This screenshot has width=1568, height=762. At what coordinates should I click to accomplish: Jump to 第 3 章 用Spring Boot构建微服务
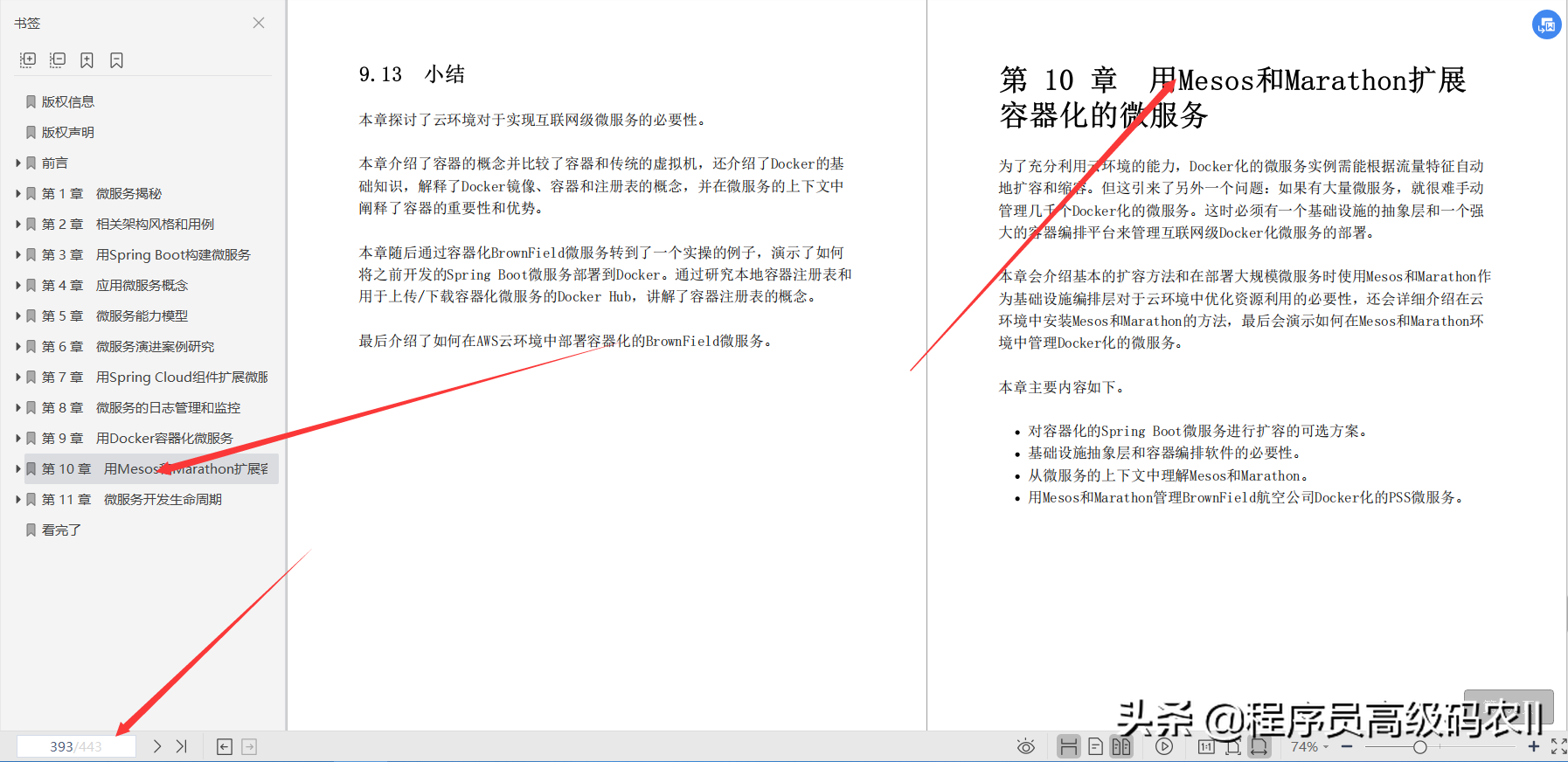click(x=146, y=254)
